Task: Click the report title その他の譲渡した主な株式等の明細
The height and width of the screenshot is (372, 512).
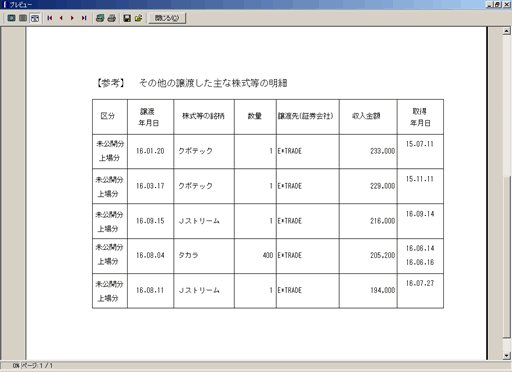Action: (213, 83)
